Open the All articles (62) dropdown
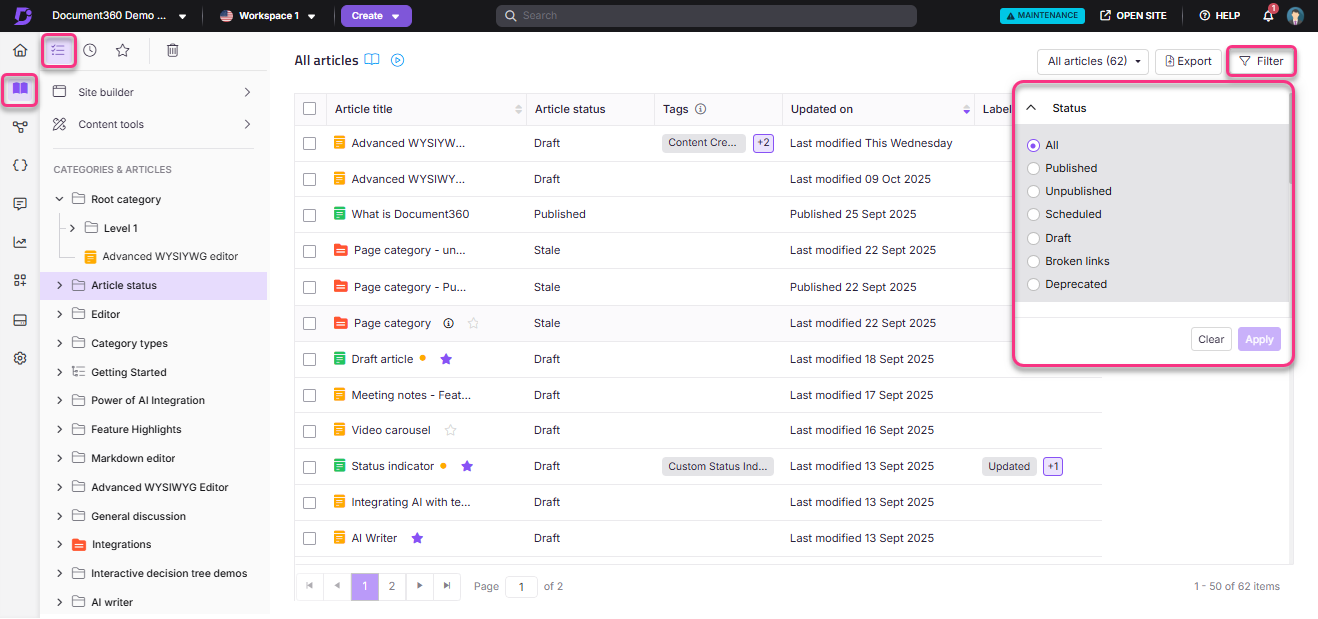 [x=1092, y=61]
